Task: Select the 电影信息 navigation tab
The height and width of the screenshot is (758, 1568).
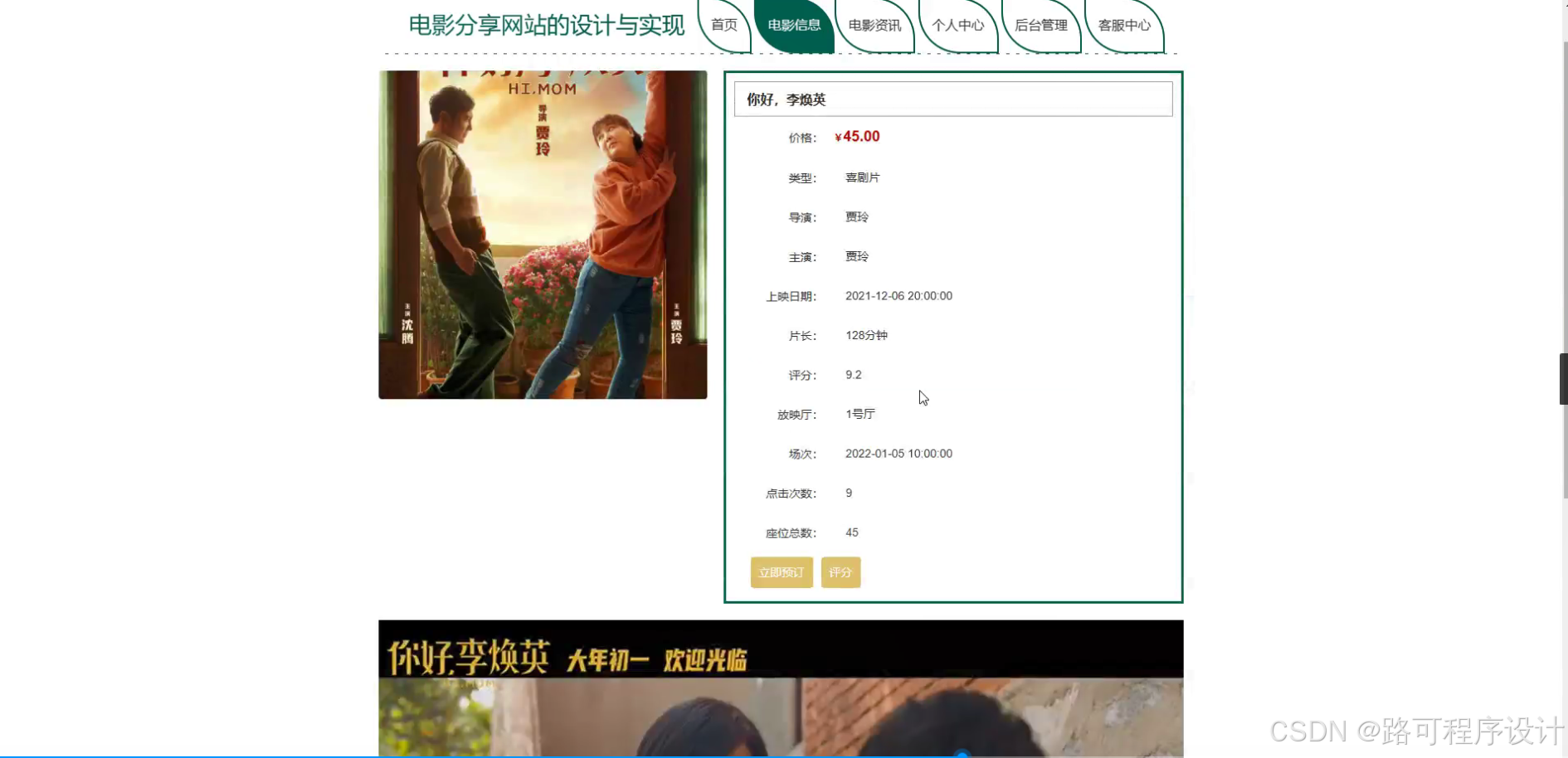Action: pyautogui.click(x=794, y=26)
